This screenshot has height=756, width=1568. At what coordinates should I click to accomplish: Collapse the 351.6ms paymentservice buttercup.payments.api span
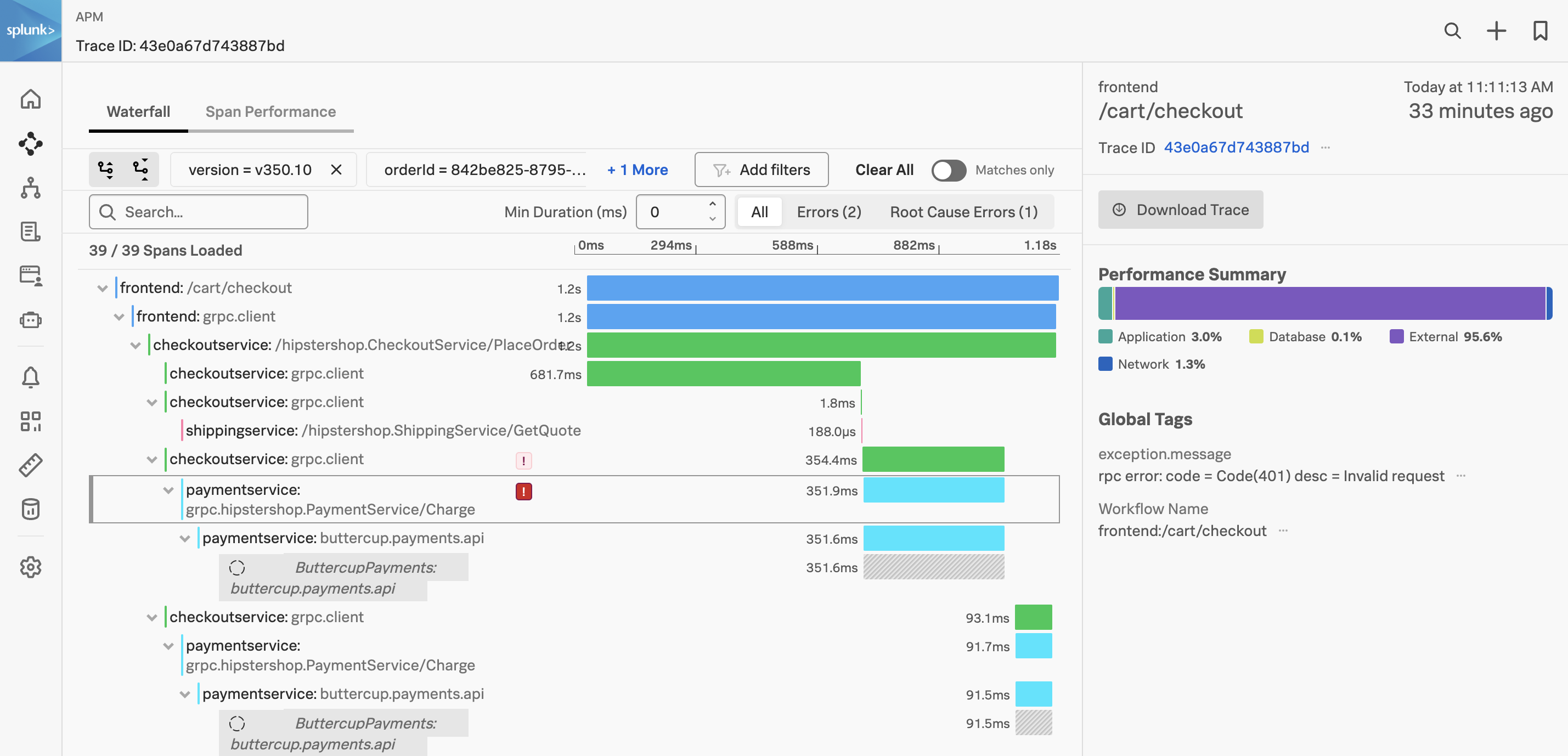184,539
